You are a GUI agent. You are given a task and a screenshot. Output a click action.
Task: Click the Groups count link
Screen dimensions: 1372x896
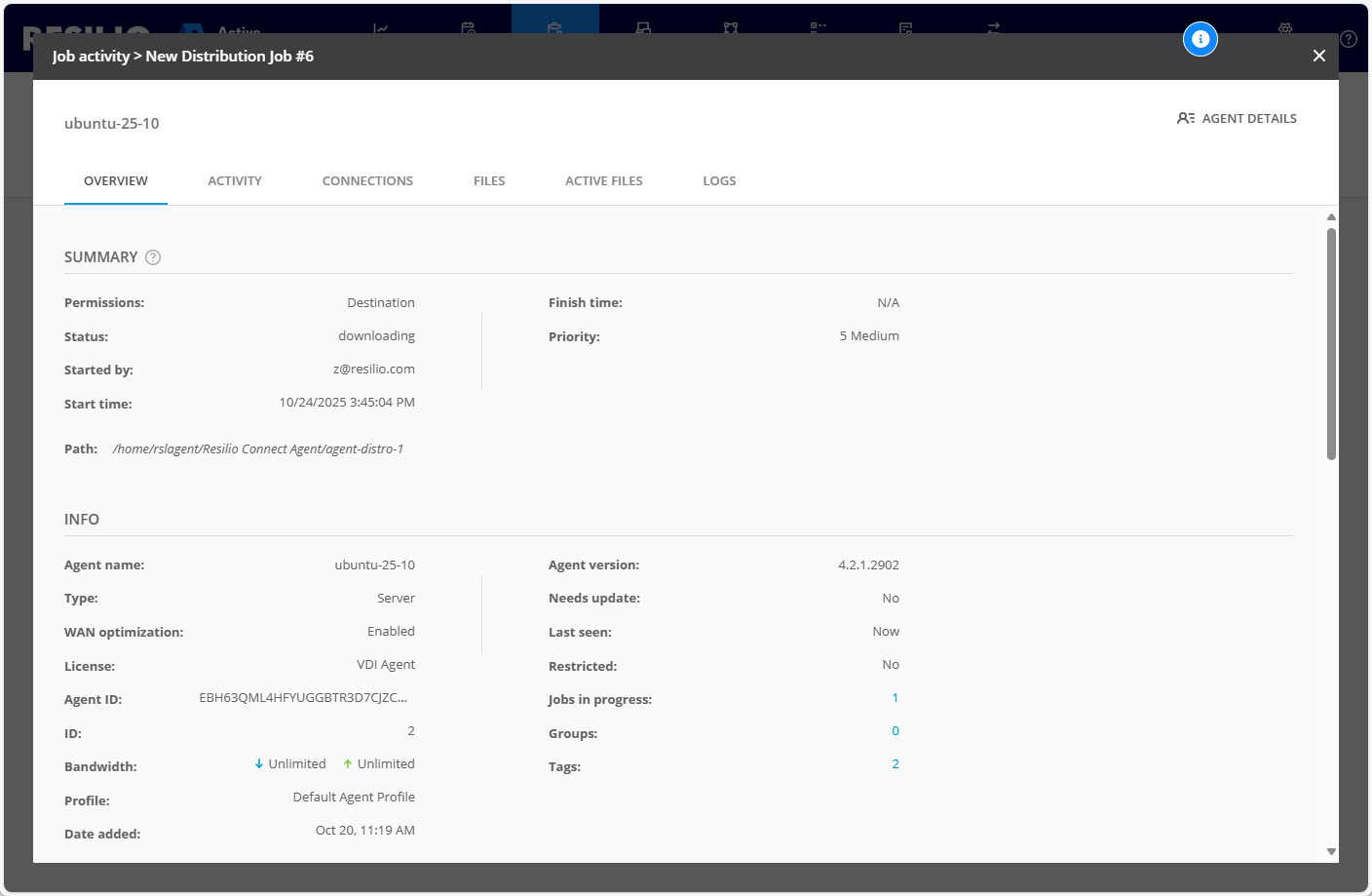[895, 731]
